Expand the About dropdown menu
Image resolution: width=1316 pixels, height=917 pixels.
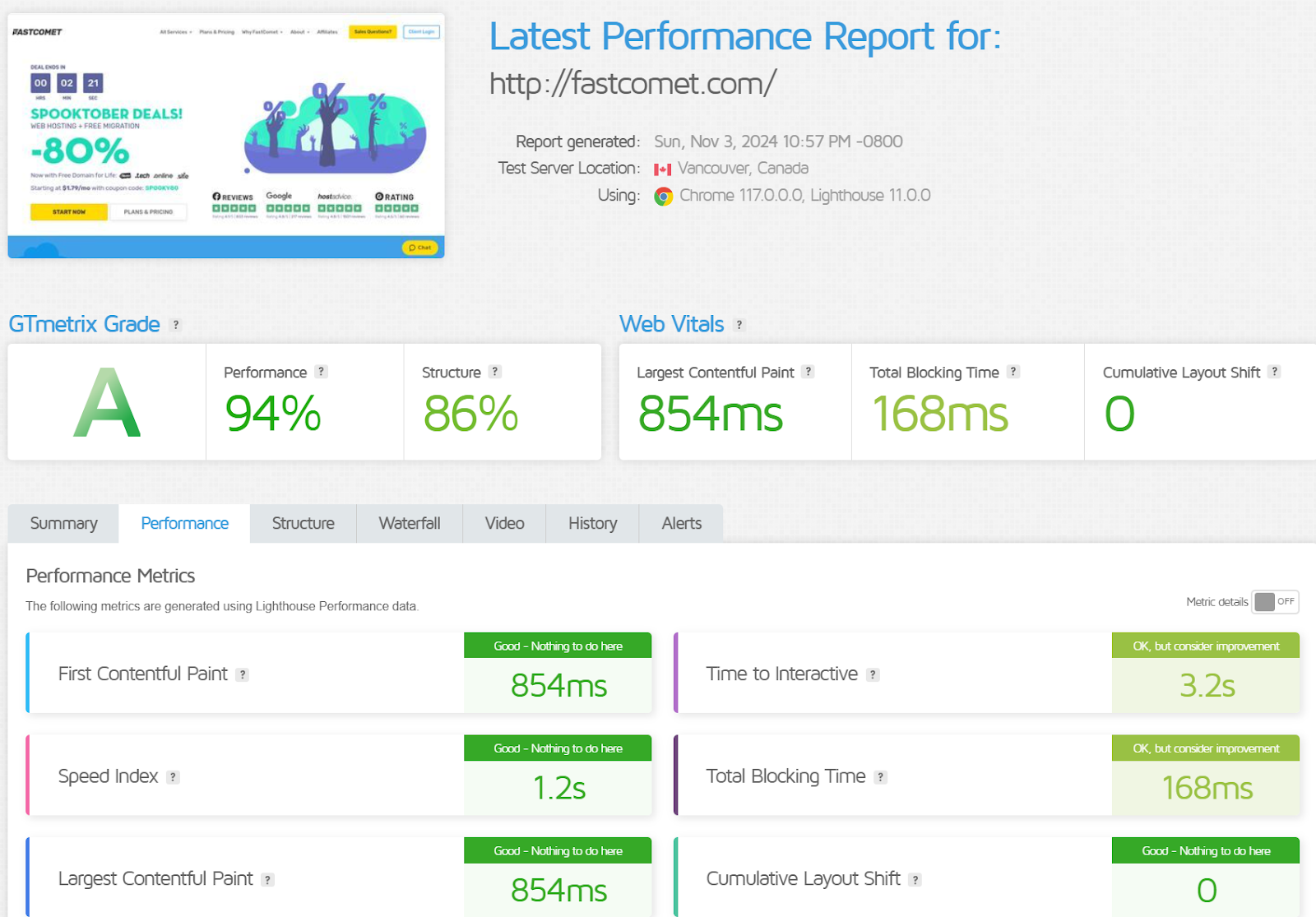point(298,32)
